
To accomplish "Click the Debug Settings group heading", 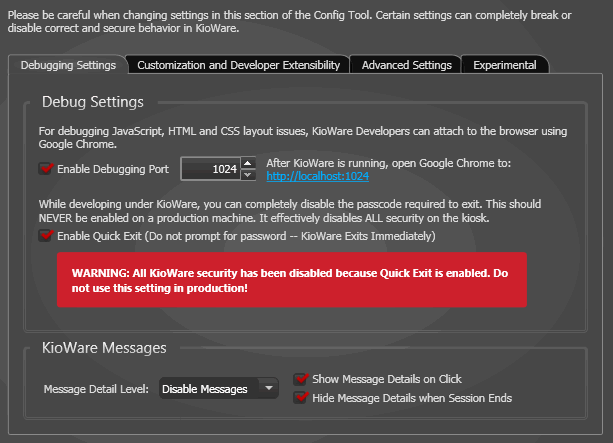I will [x=93, y=102].
